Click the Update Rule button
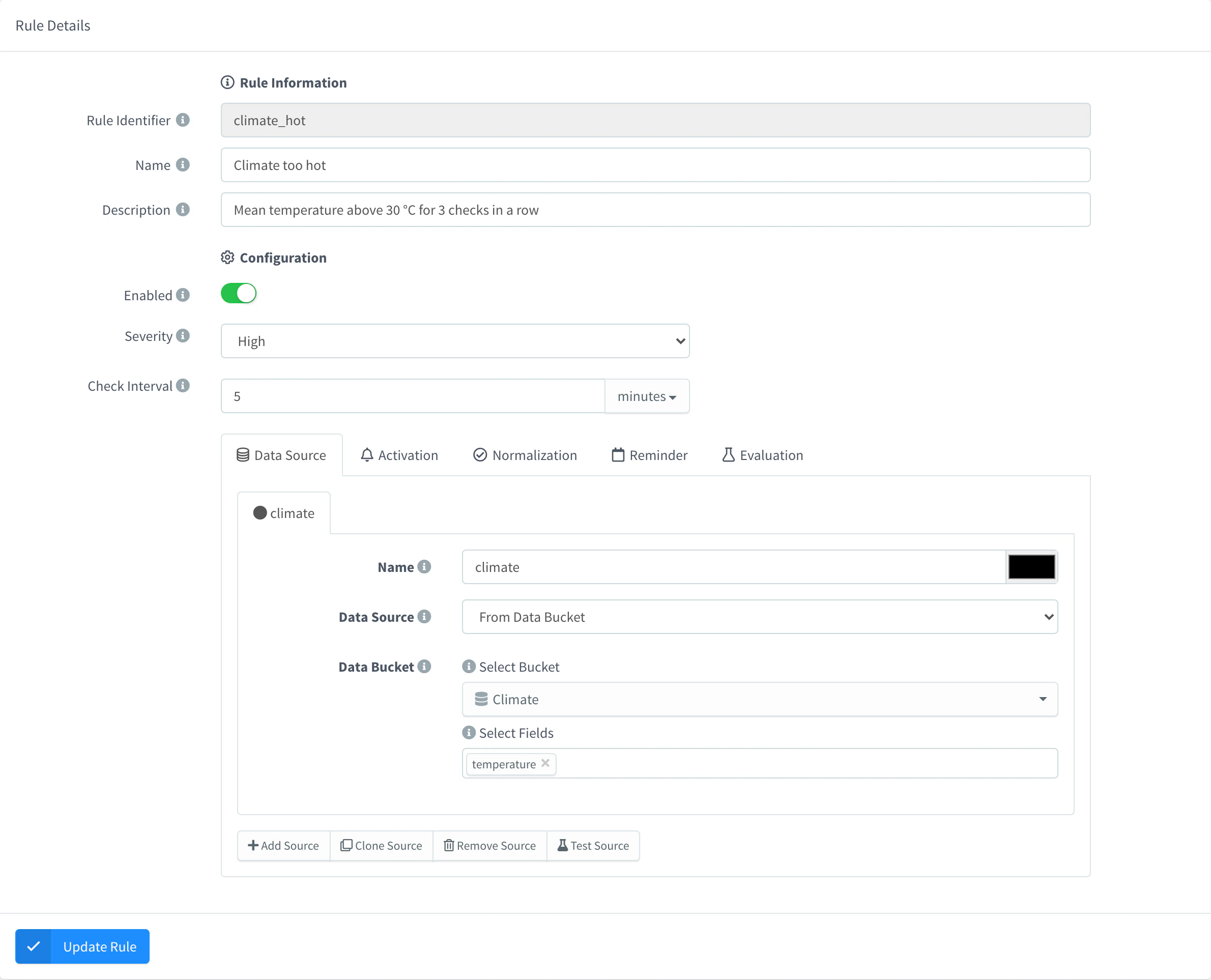 coord(82,946)
